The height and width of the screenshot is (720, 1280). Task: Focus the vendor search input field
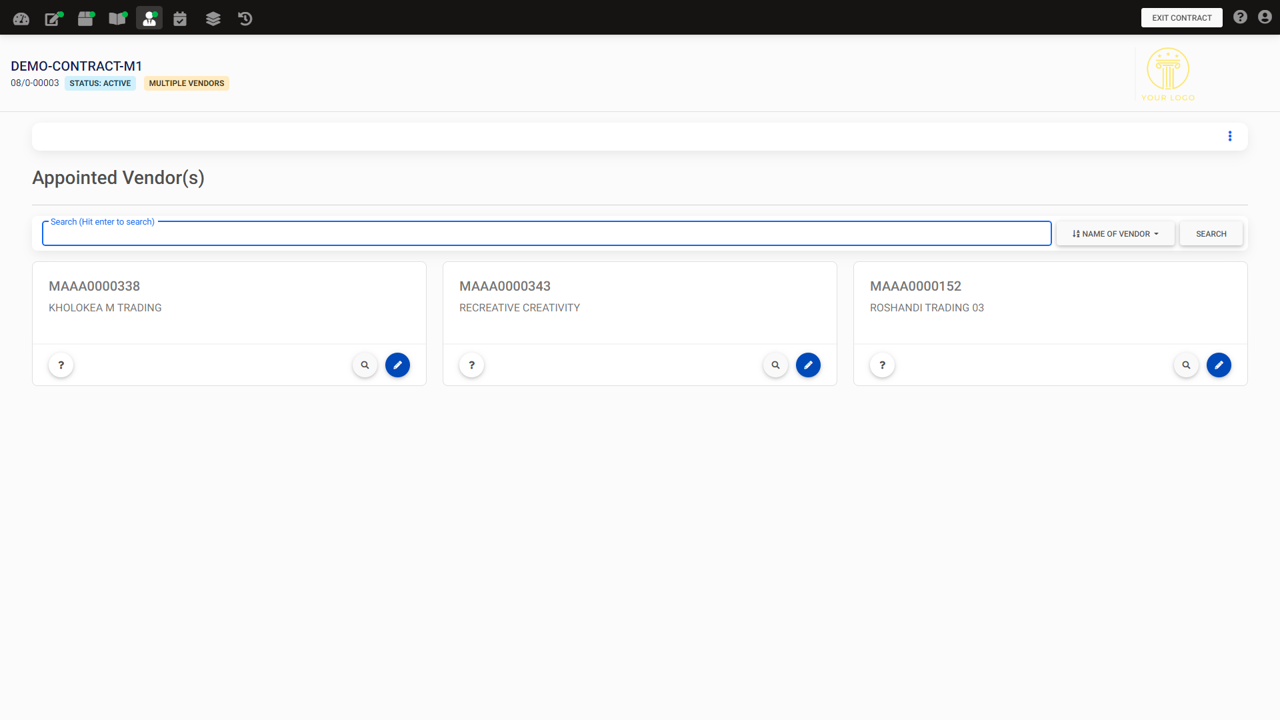point(546,234)
